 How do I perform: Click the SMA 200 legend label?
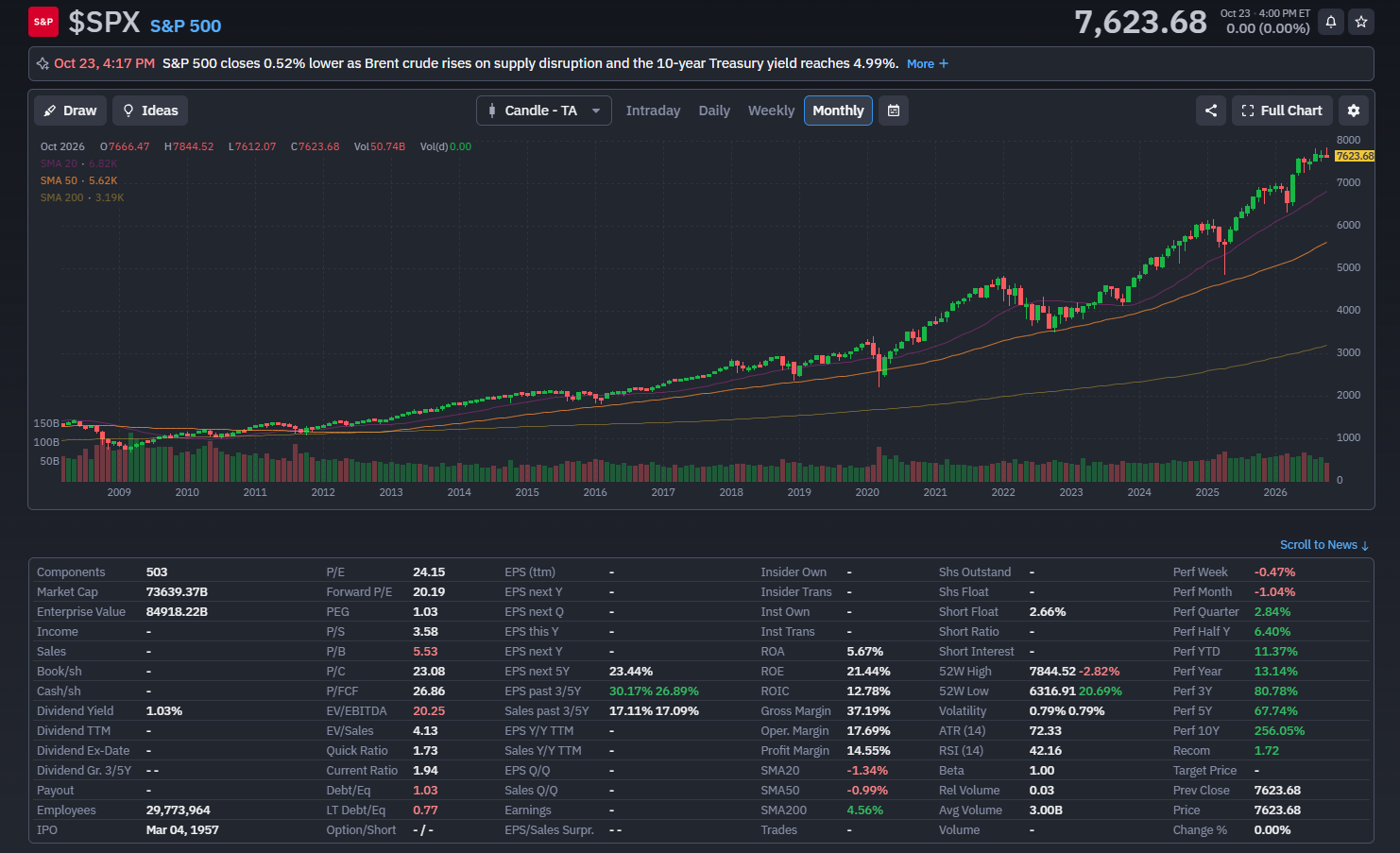[x=61, y=197]
